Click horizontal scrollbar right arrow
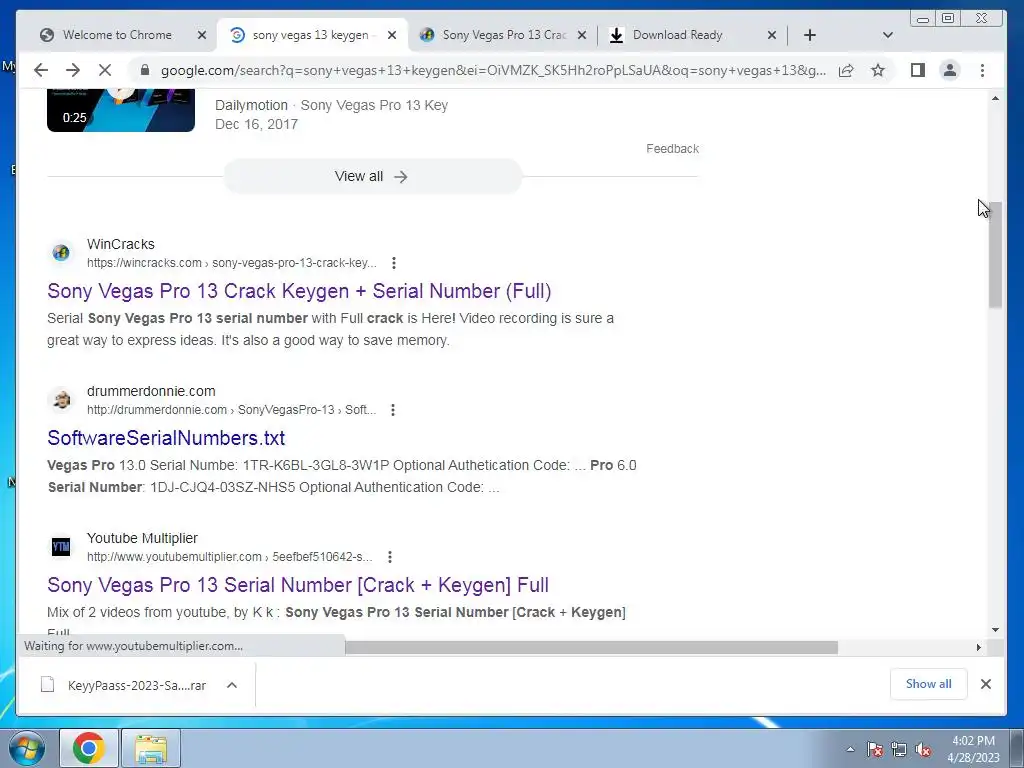This screenshot has height=768, width=1024. [979, 647]
